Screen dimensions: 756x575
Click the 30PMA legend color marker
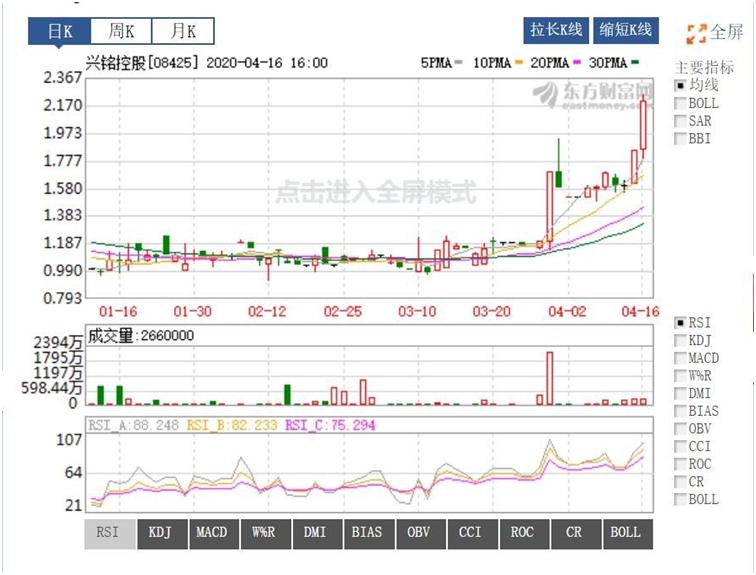pyautogui.click(x=635, y=63)
